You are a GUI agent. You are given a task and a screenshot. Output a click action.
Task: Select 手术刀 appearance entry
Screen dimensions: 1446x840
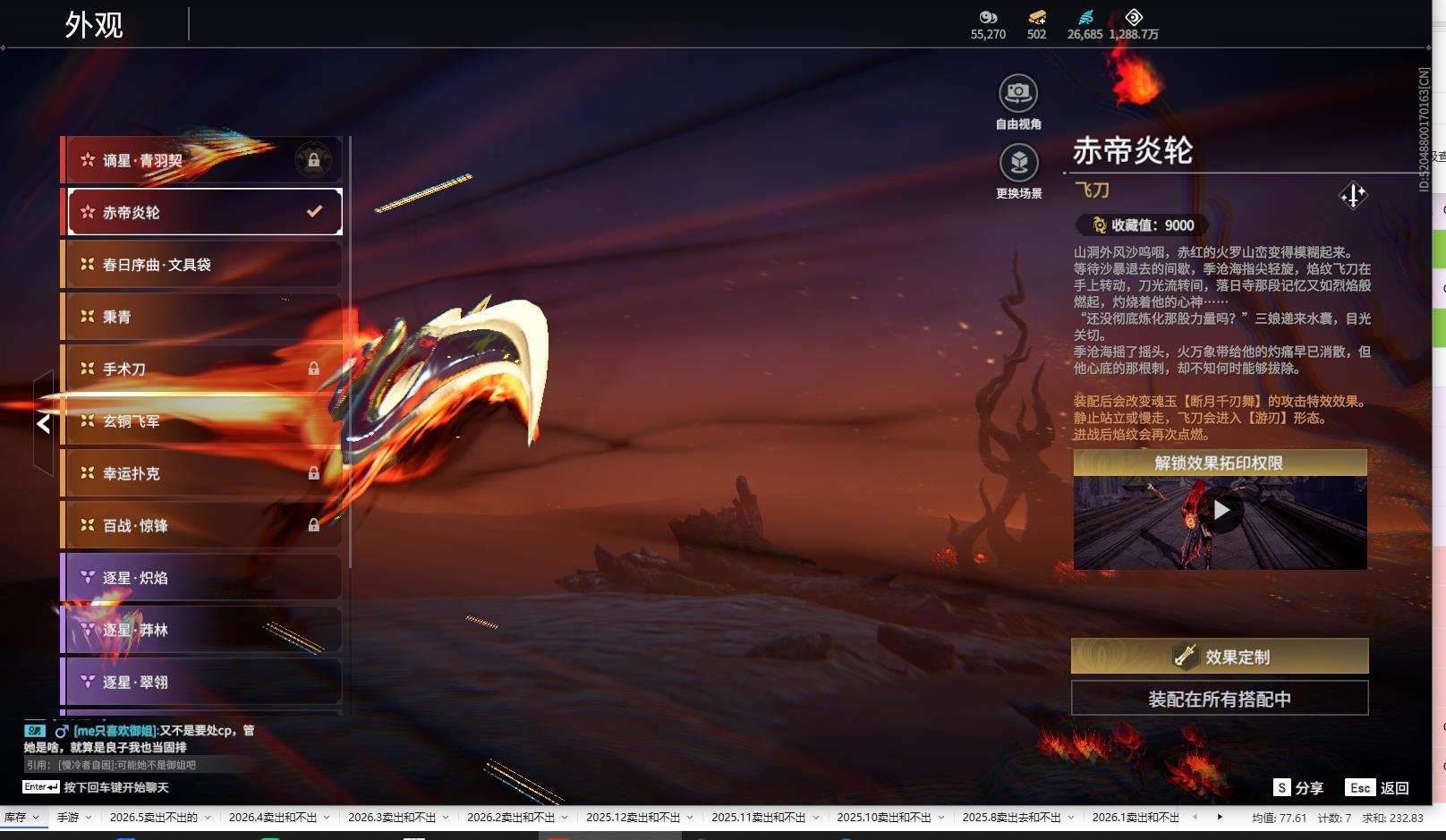(x=202, y=369)
